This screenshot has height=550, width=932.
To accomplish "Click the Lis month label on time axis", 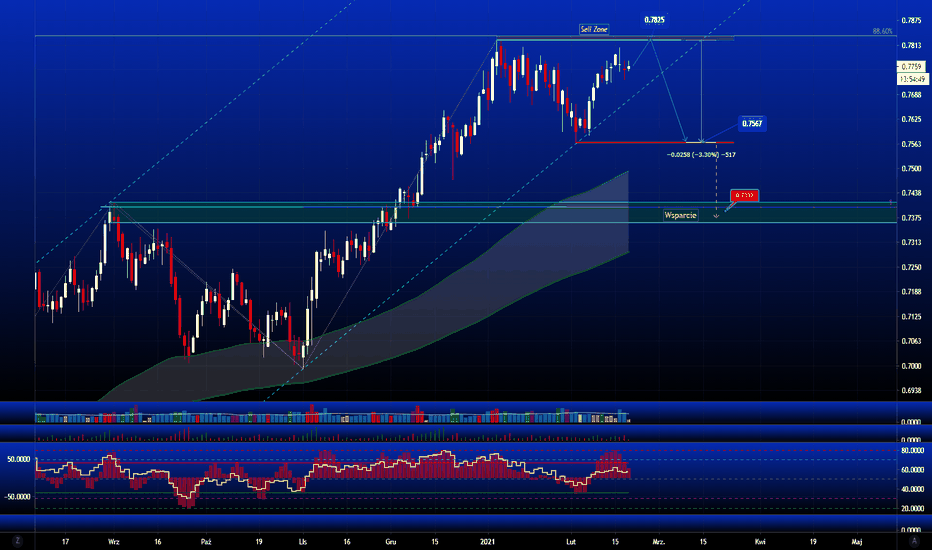I will 303,542.
